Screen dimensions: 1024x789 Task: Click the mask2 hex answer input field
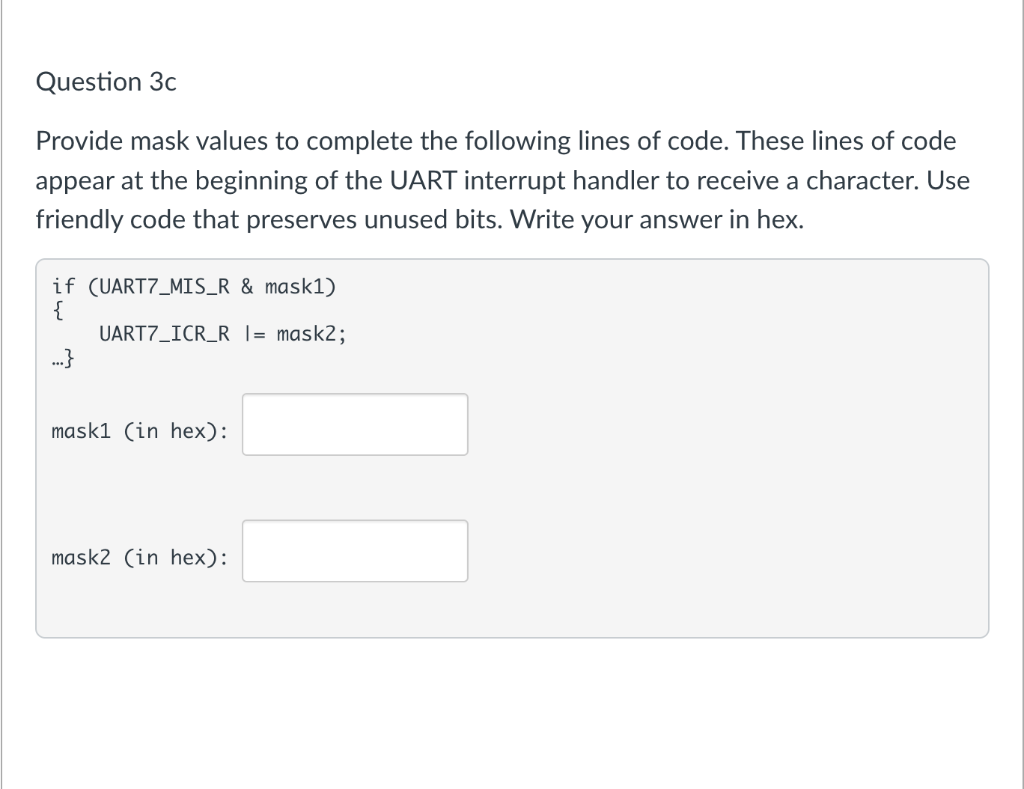(354, 550)
